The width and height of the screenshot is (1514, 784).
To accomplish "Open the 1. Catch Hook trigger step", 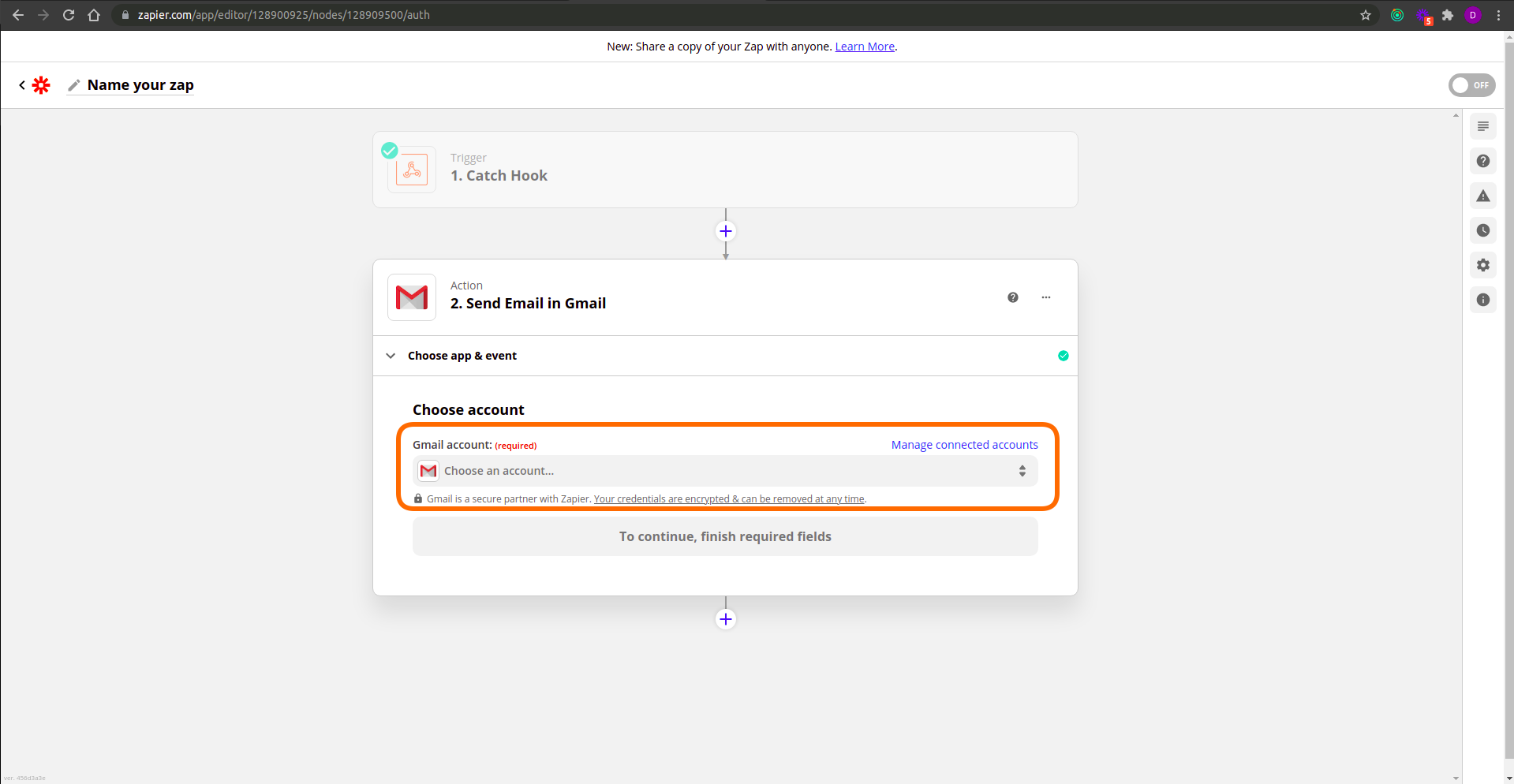I will pyautogui.click(x=725, y=170).
